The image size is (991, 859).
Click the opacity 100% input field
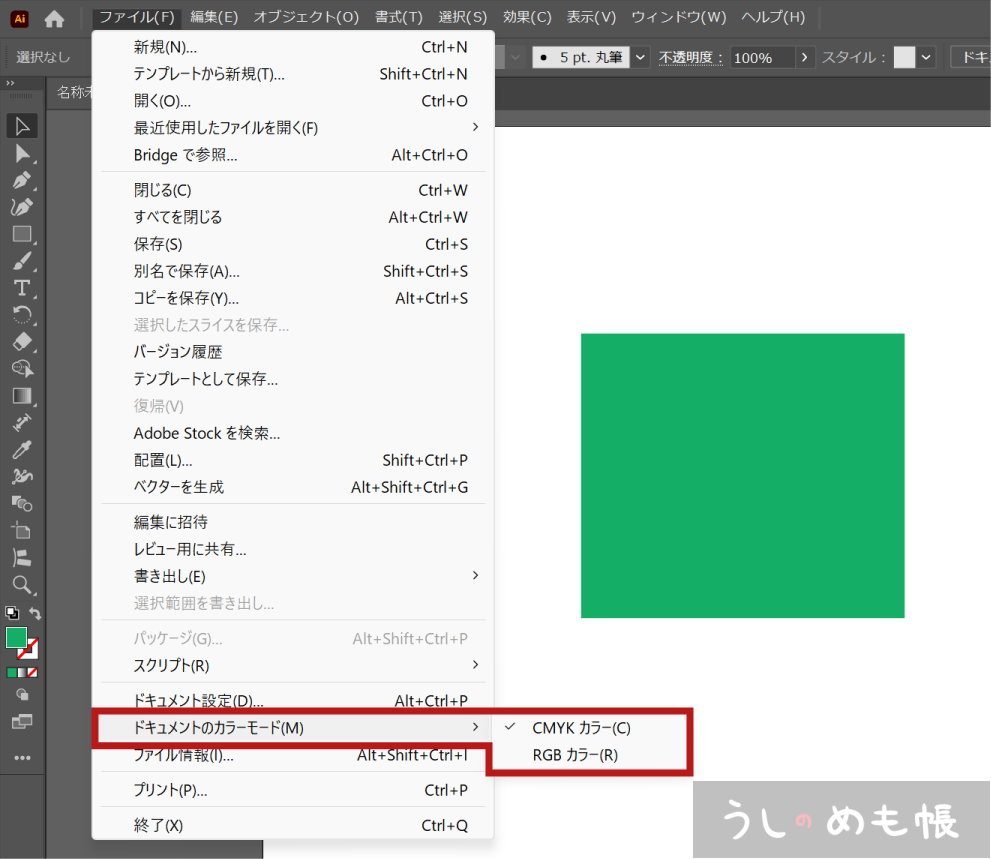pyautogui.click(x=760, y=58)
